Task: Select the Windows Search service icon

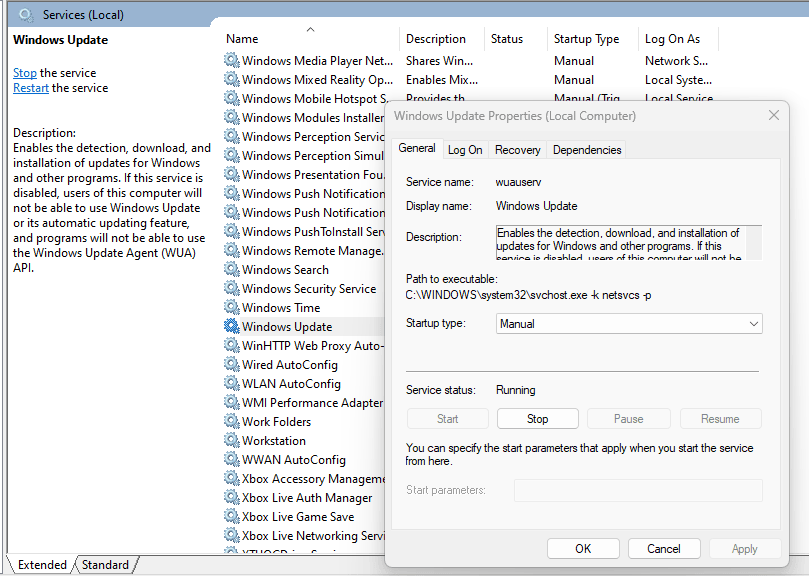Action: [x=231, y=269]
